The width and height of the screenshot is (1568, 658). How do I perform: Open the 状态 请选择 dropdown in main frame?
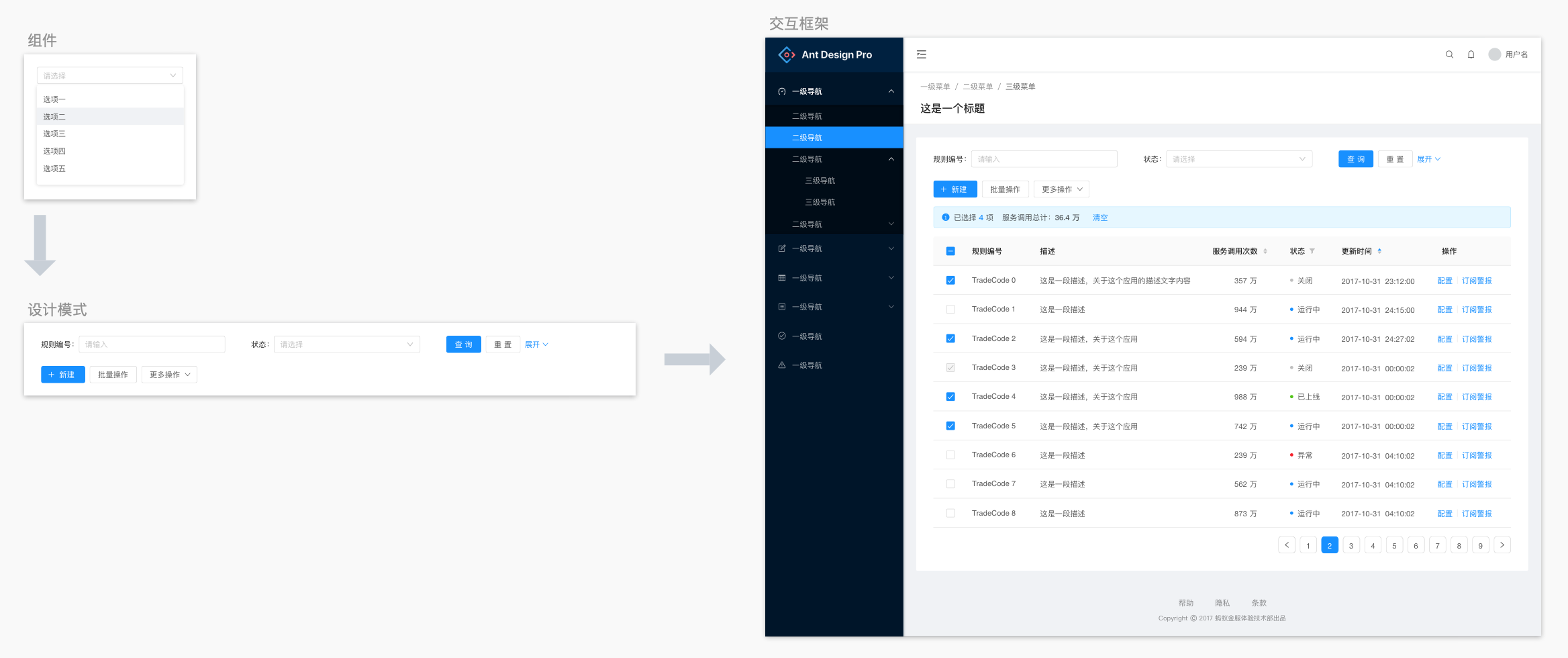pos(1239,159)
